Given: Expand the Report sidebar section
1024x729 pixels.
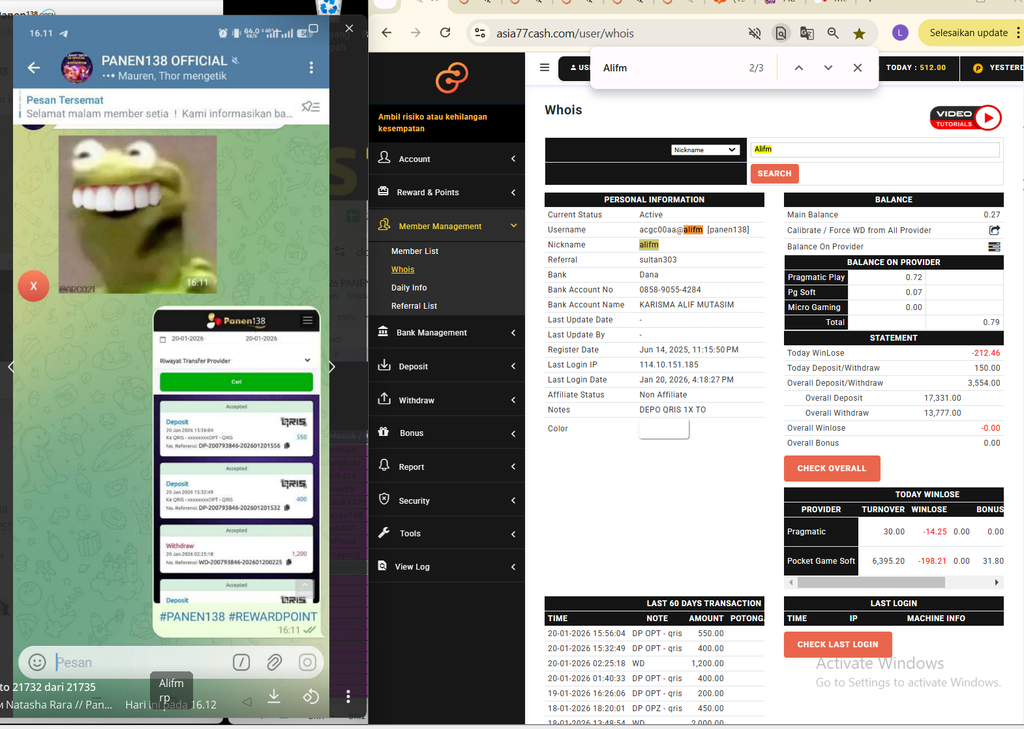Looking at the screenshot, I should pyautogui.click(x=447, y=467).
